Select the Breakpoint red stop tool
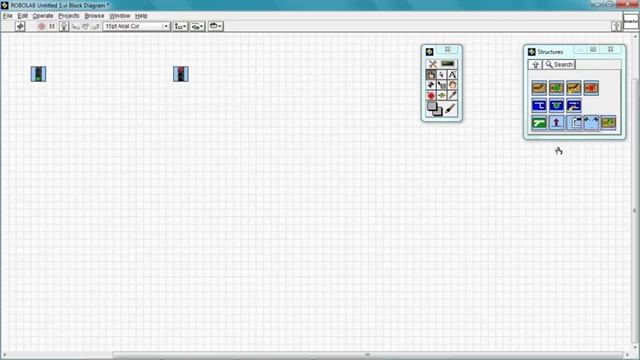 pos(431,96)
